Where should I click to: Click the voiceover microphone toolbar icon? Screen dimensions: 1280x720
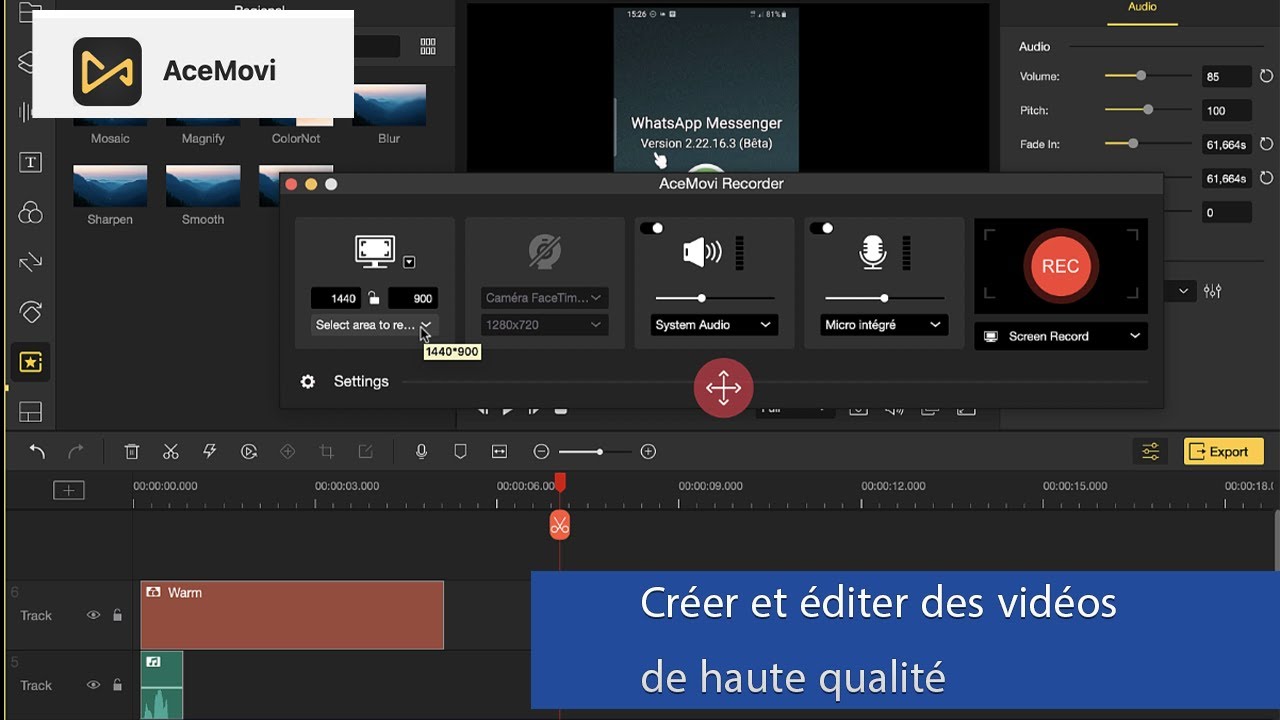pos(421,452)
